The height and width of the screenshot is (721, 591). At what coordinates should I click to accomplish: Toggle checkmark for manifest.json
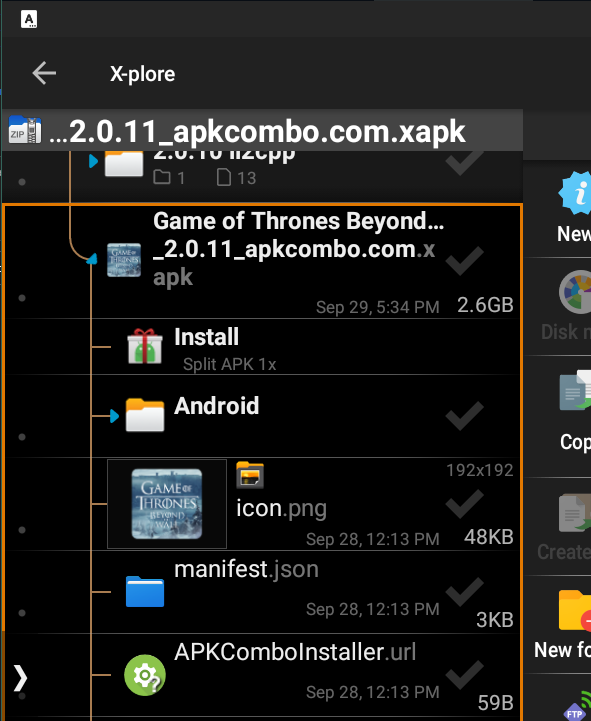[465, 592]
